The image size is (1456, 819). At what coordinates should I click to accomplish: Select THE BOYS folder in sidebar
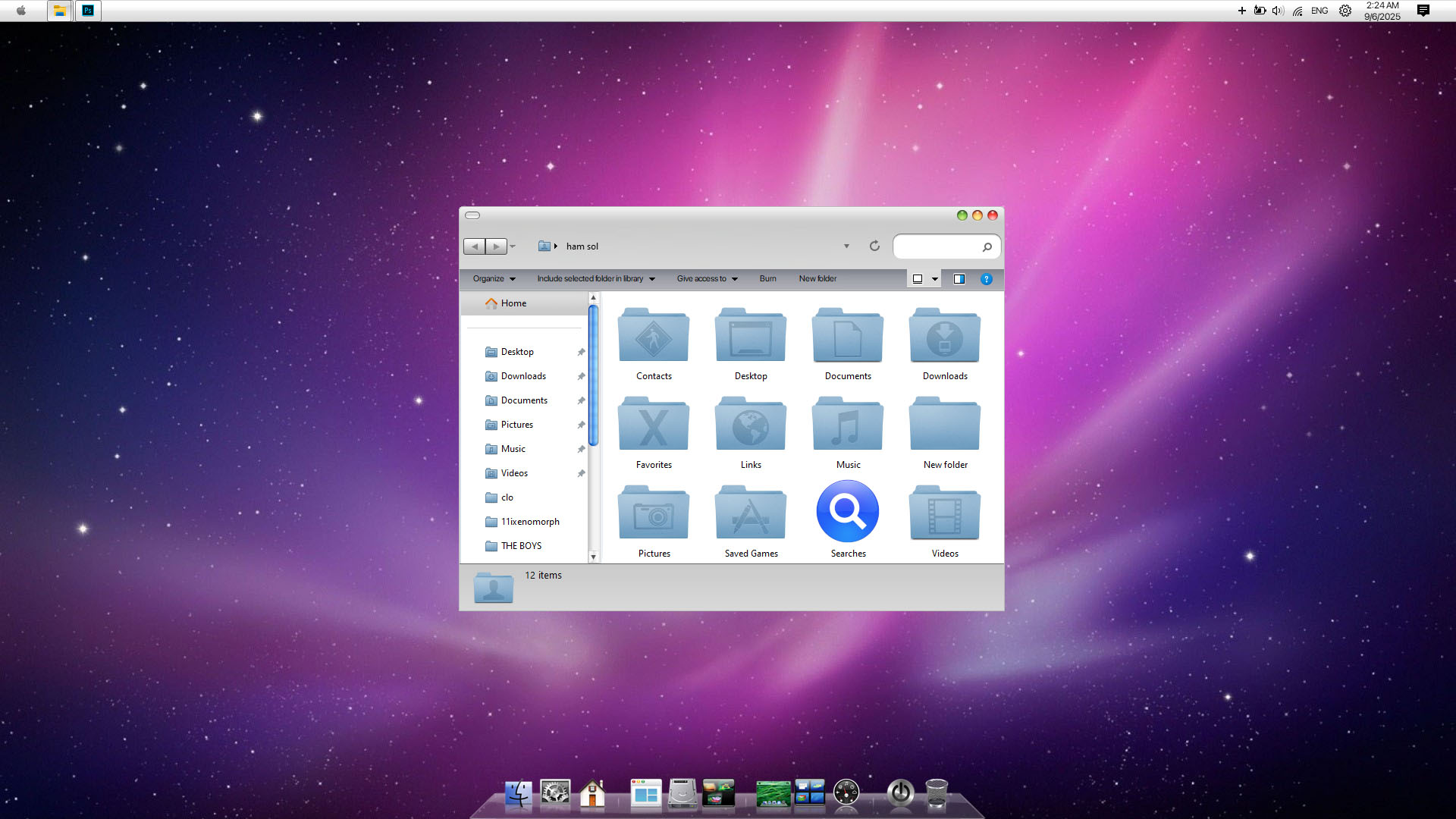[x=521, y=546]
